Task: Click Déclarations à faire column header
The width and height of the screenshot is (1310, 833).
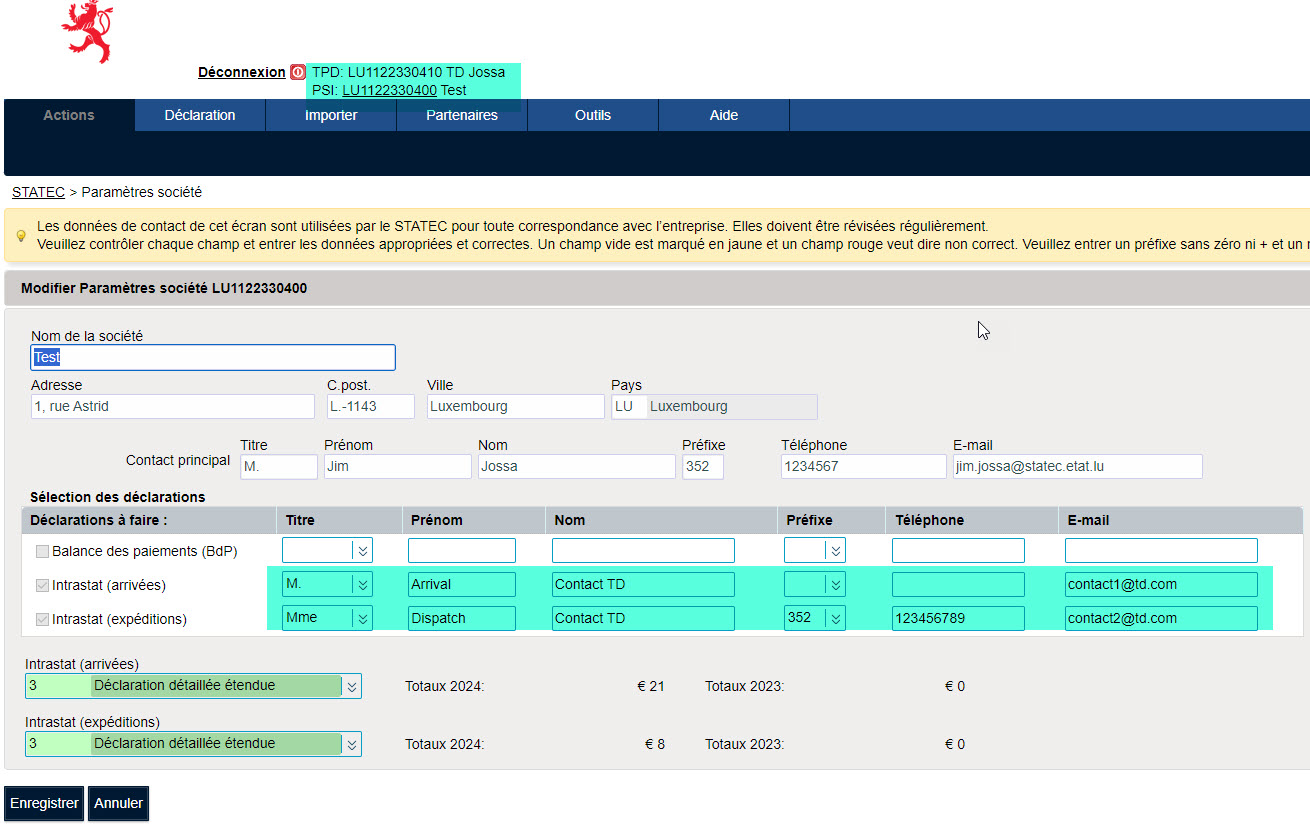Action: 99,520
